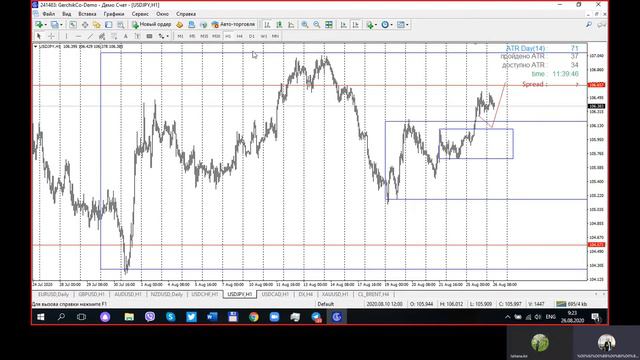
Task: Switch timeframe to W1
Action: 264,36
